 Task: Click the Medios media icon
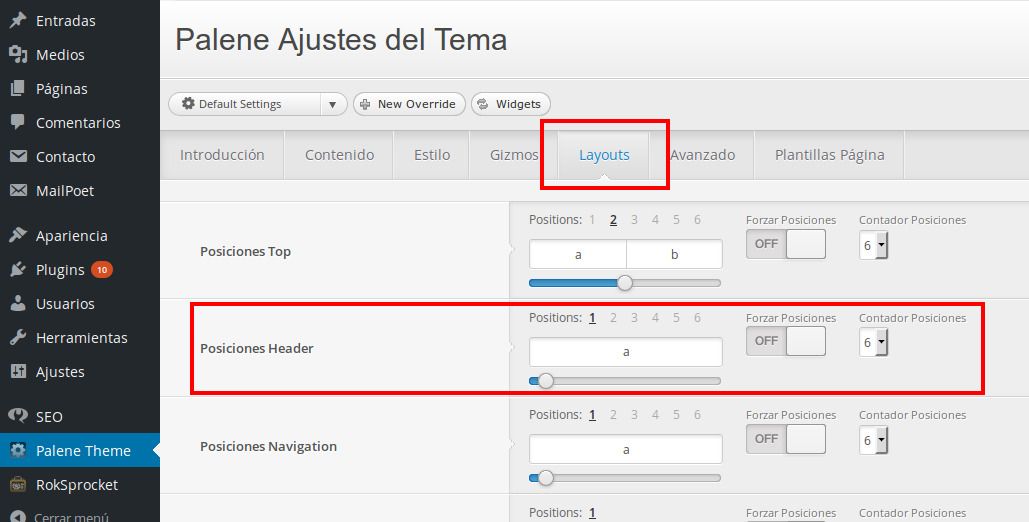tap(18, 54)
